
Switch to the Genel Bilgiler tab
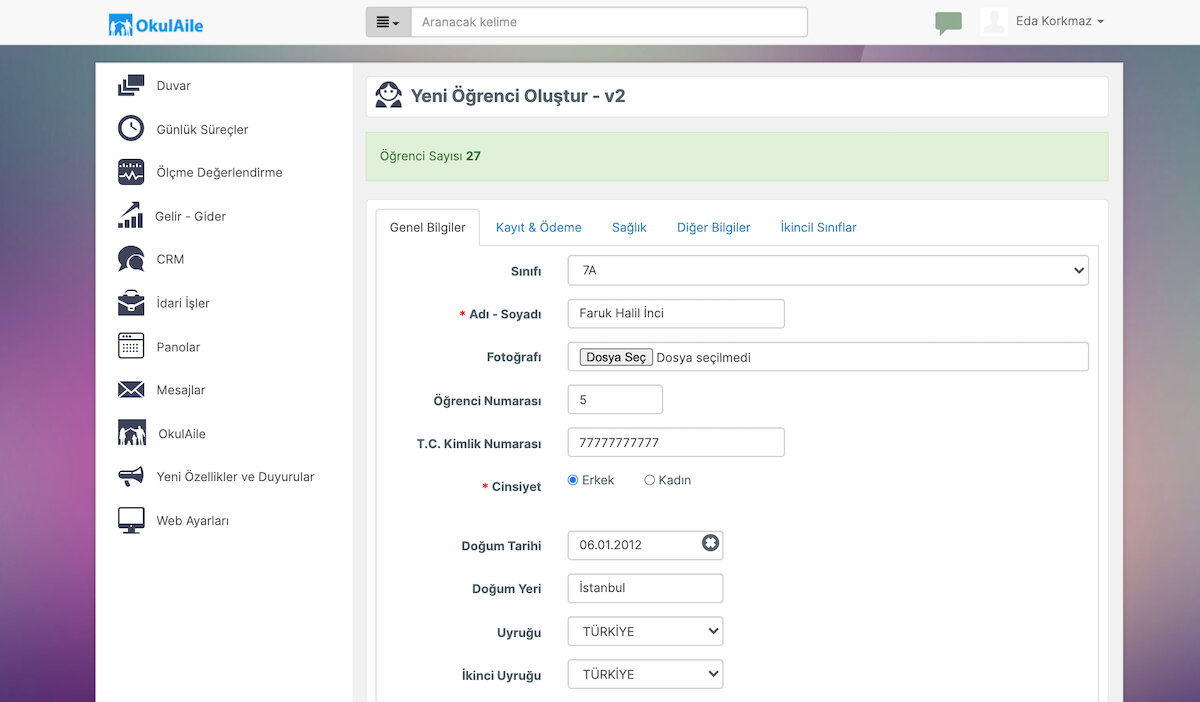pos(428,227)
